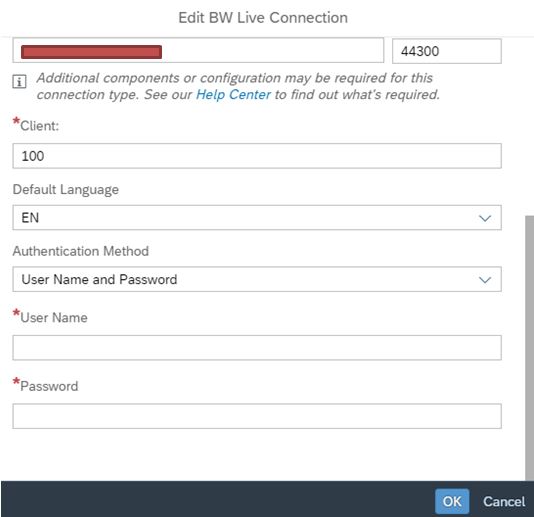Open the Default Language combo box showing EN
The image size is (534, 517).
pos(257,218)
